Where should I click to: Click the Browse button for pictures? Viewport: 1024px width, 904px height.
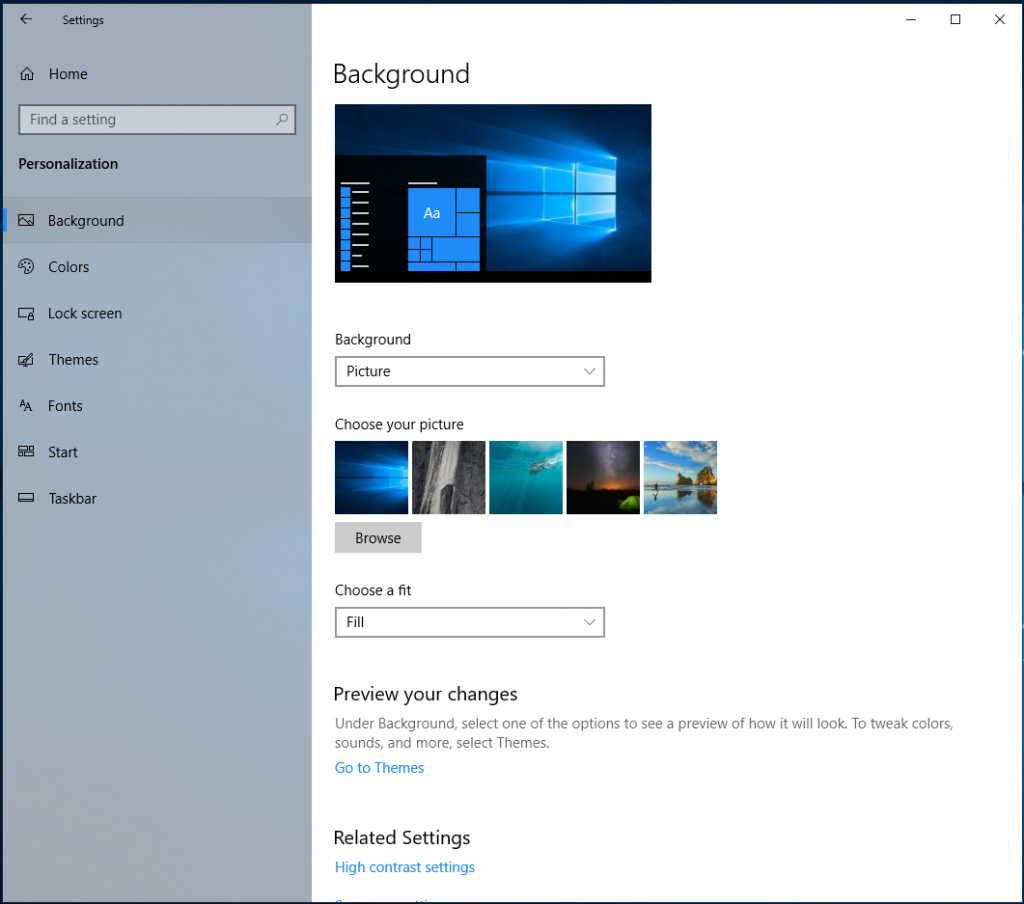[x=377, y=537]
